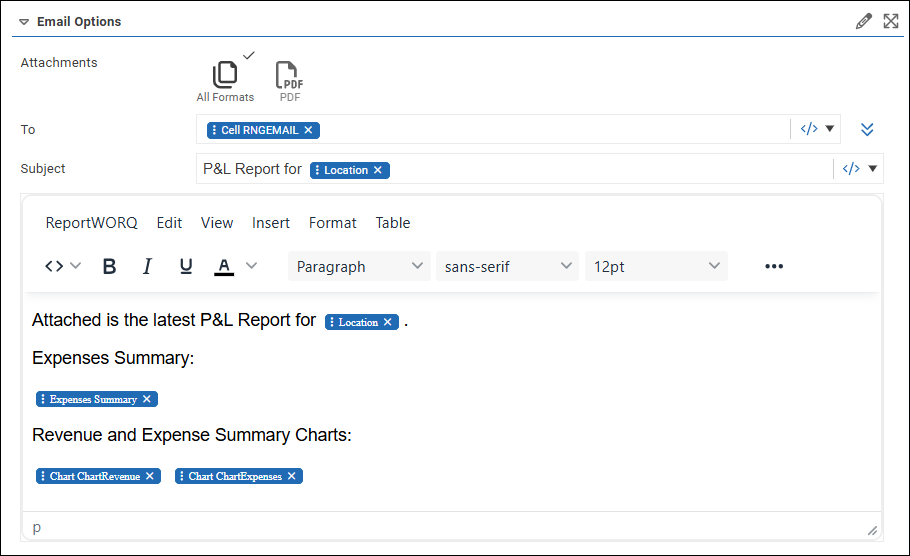Show more toolbar options with ellipsis button
This screenshot has width=910, height=556.
coord(773,266)
